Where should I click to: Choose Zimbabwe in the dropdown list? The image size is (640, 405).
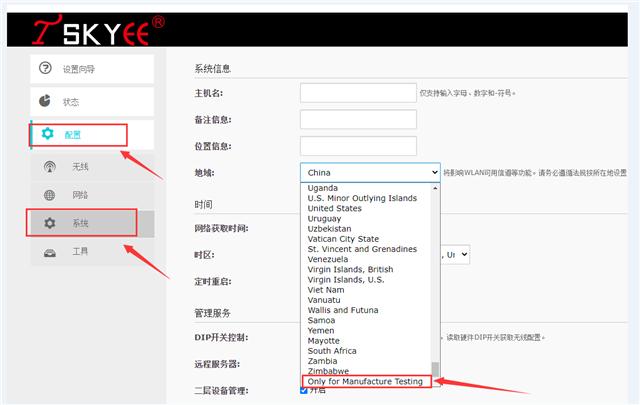pos(329,371)
